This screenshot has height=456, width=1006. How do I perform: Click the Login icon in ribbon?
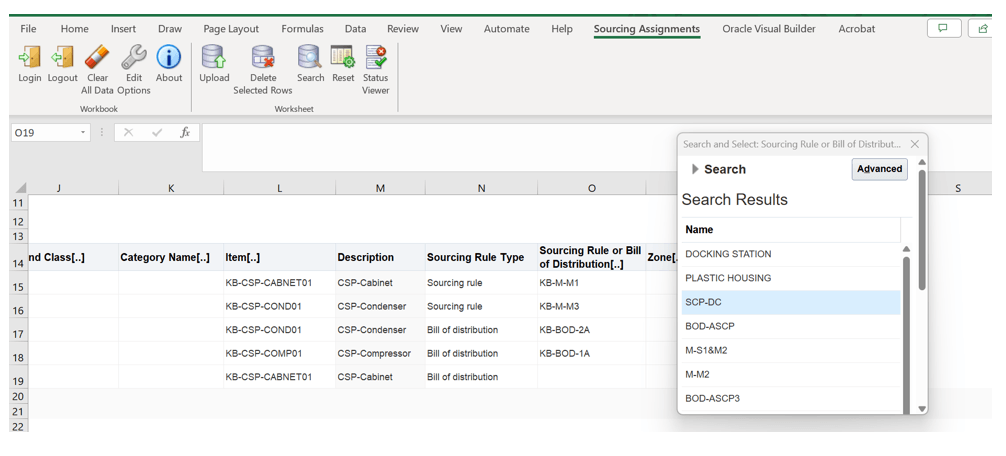[x=30, y=57]
